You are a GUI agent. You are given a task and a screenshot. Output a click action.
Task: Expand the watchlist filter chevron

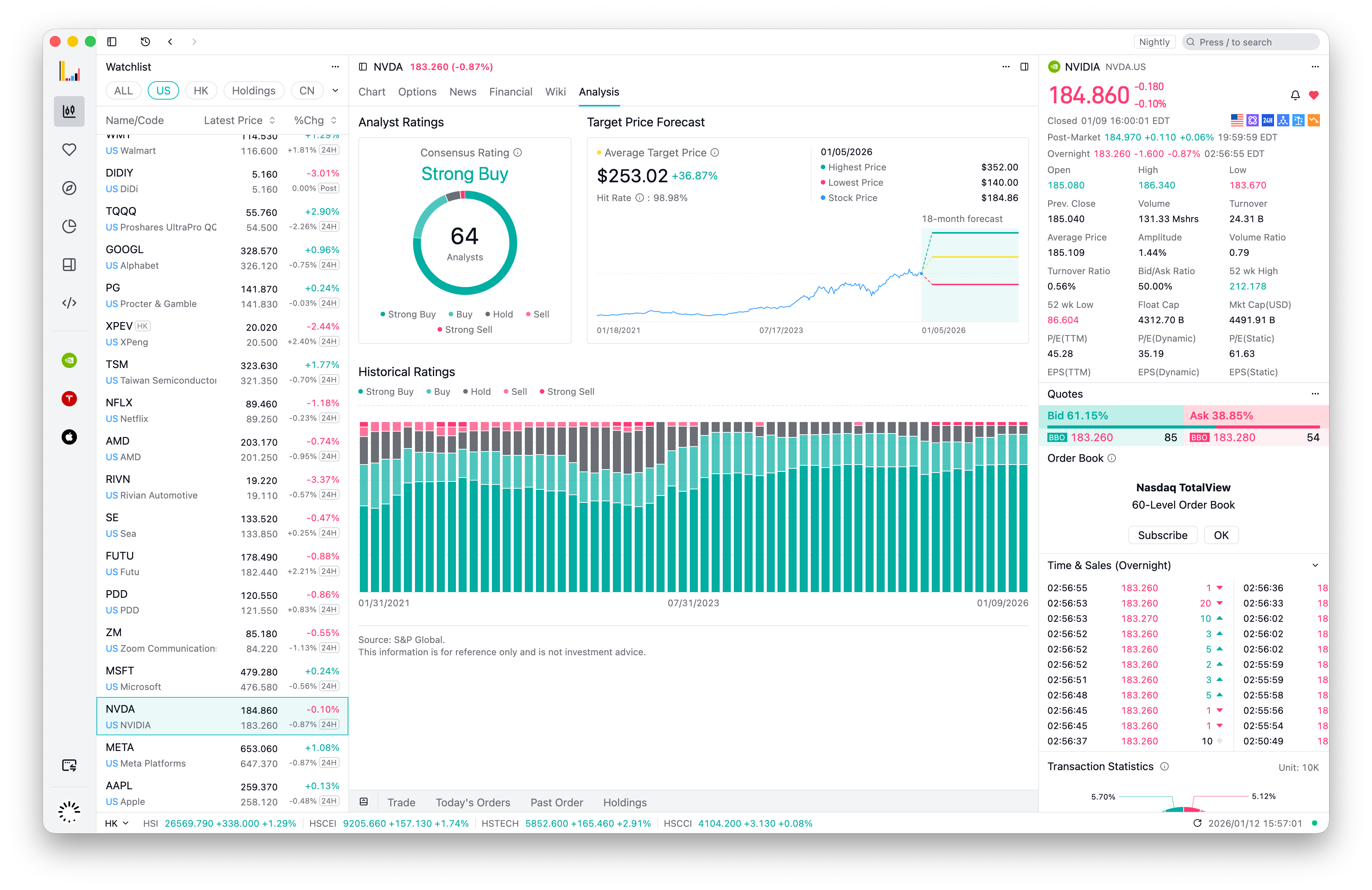pyautogui.click(x=335, y=90)
